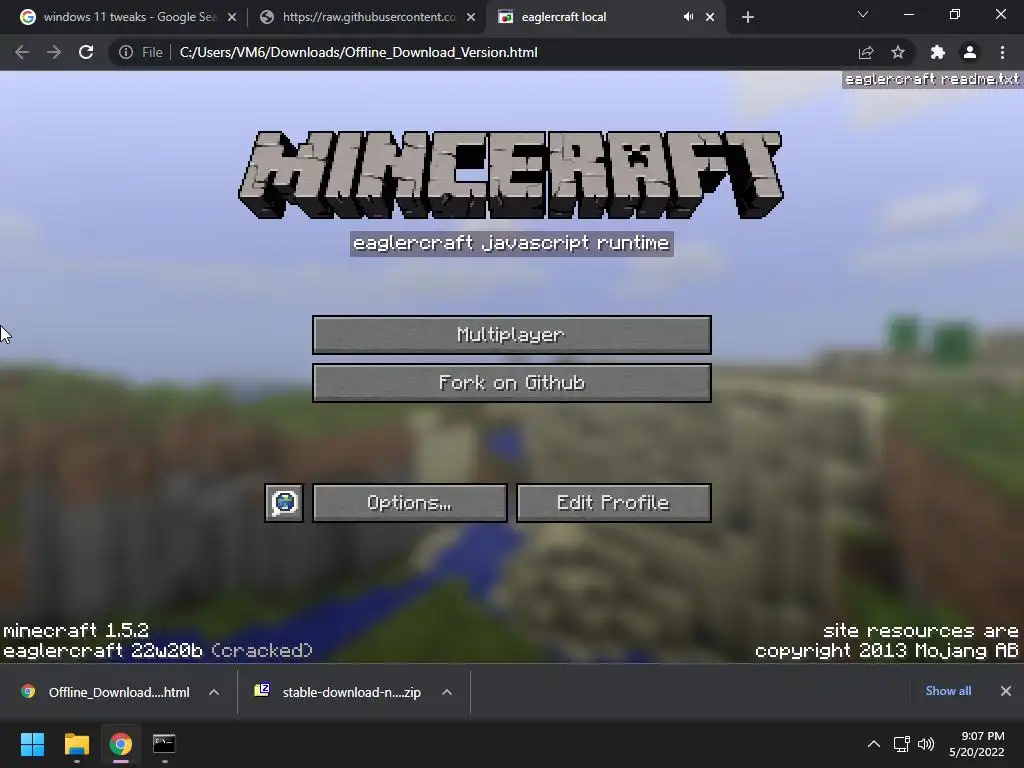
Task: Open the Chrome profile icon
Action: click(x=970, y=52)
